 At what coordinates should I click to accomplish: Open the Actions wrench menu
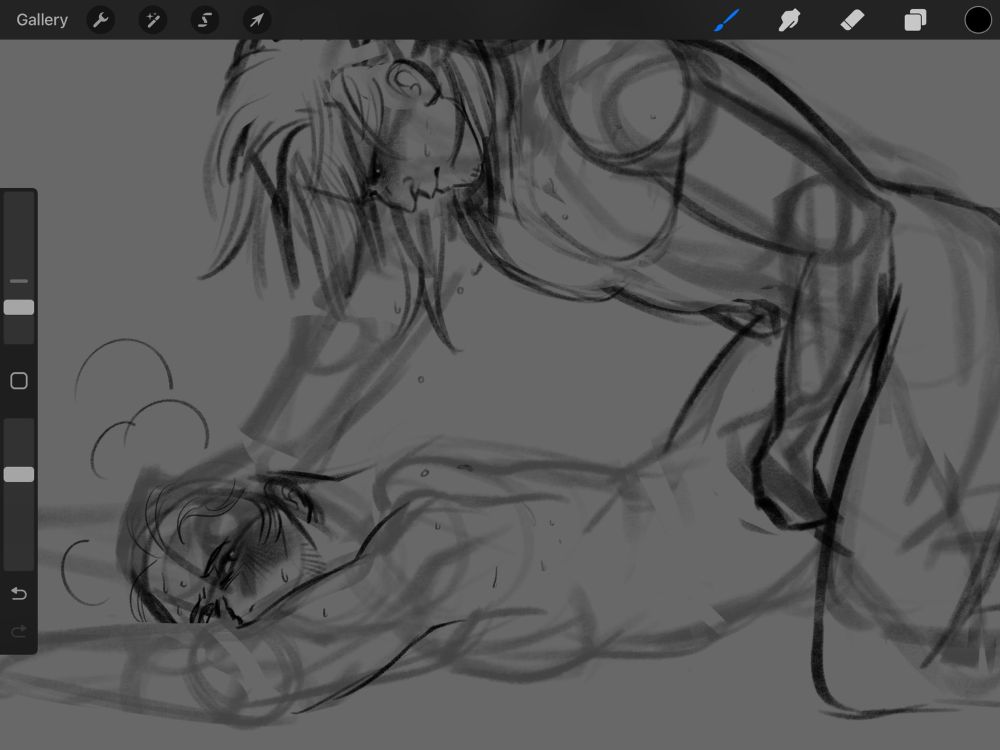tap(101, 20)
